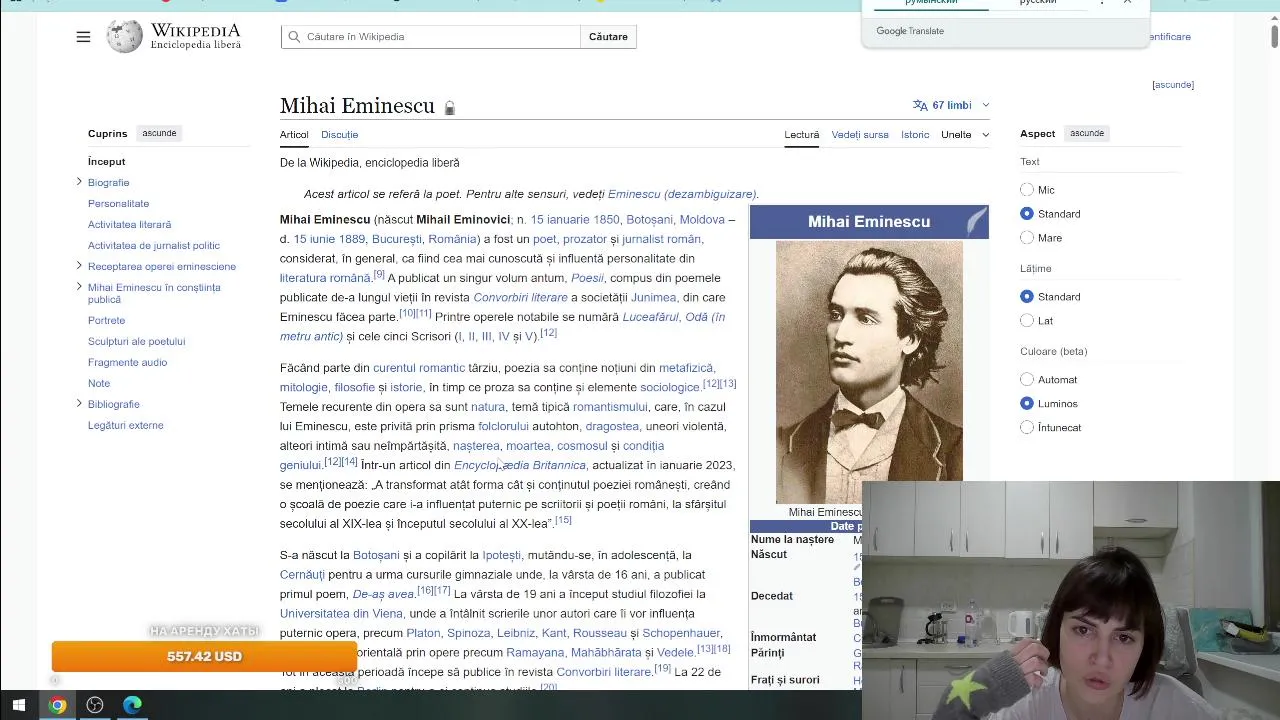This screenshot has height=720, width=1280.
Task: Select Mare text size option
Action: click(1027, 238)
